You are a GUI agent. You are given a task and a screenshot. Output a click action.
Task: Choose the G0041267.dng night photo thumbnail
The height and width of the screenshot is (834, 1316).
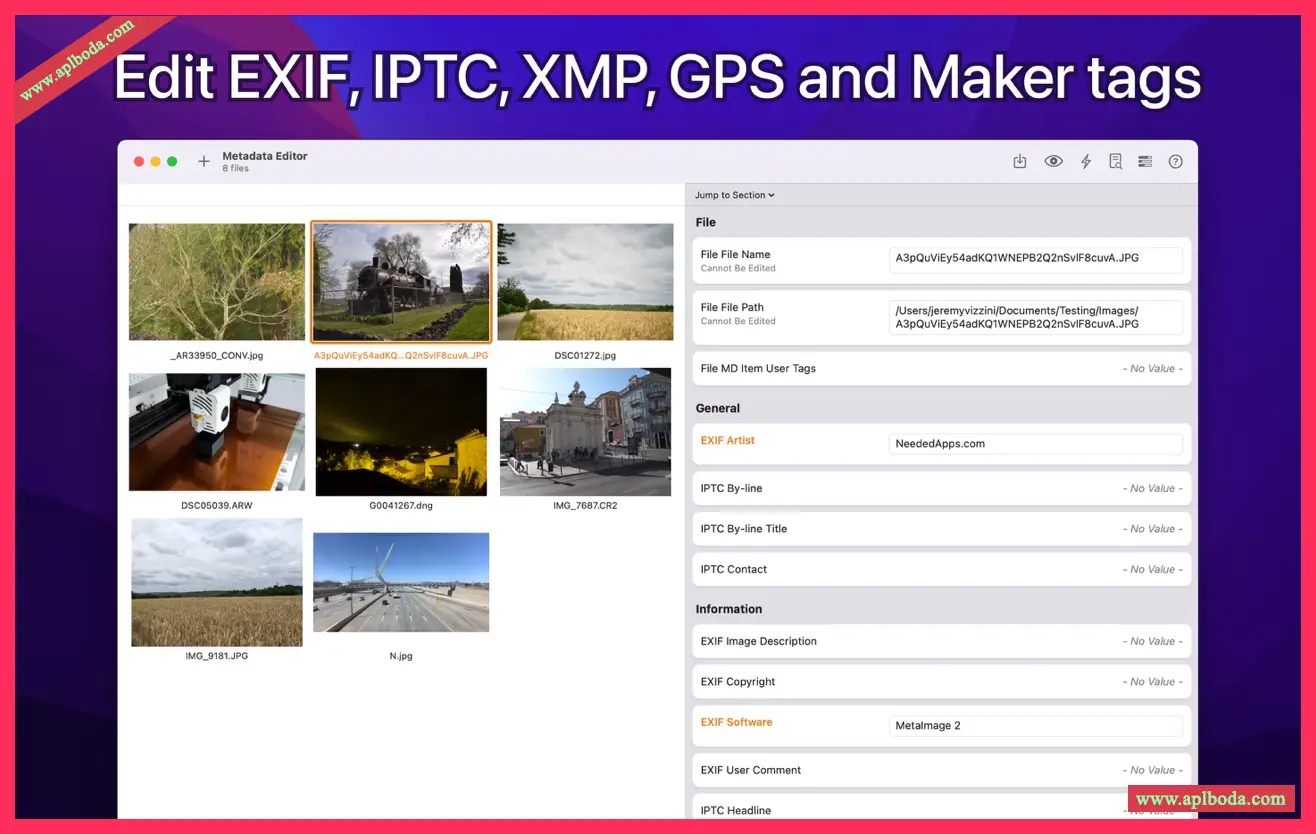pos(401,432)
